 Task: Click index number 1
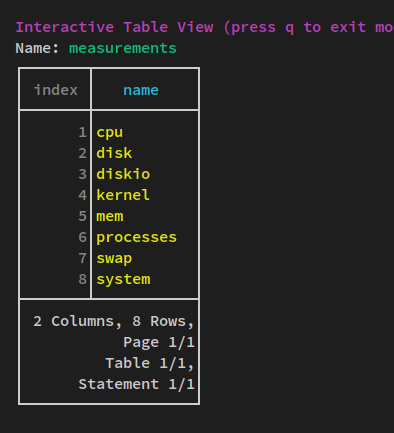(x=82, y=132)
